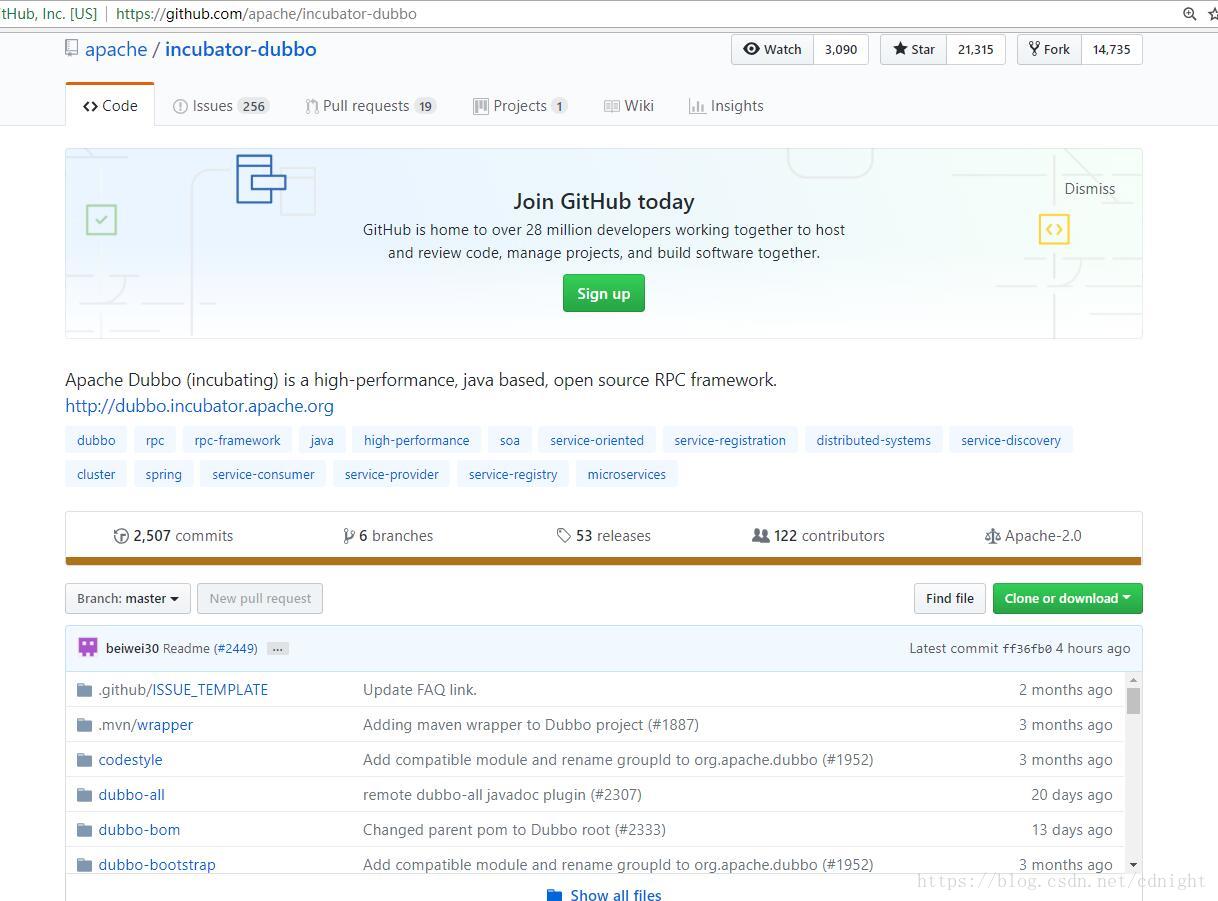Select the high-performance topic tag

416,440
